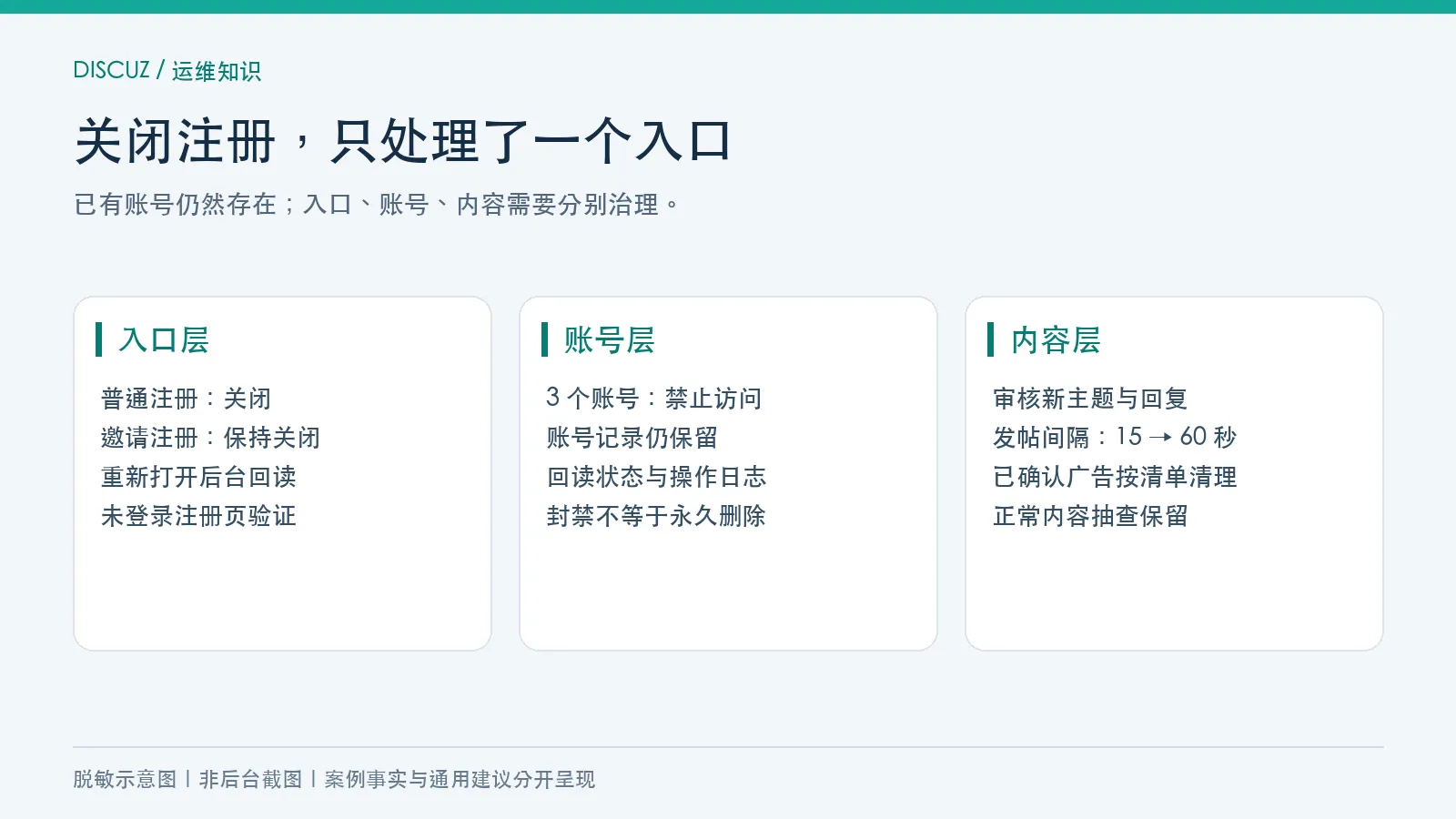This screenshot has height=819, width=1456.
Task: Select the '内容层' card heading
Action: [x=1056, y=339]
